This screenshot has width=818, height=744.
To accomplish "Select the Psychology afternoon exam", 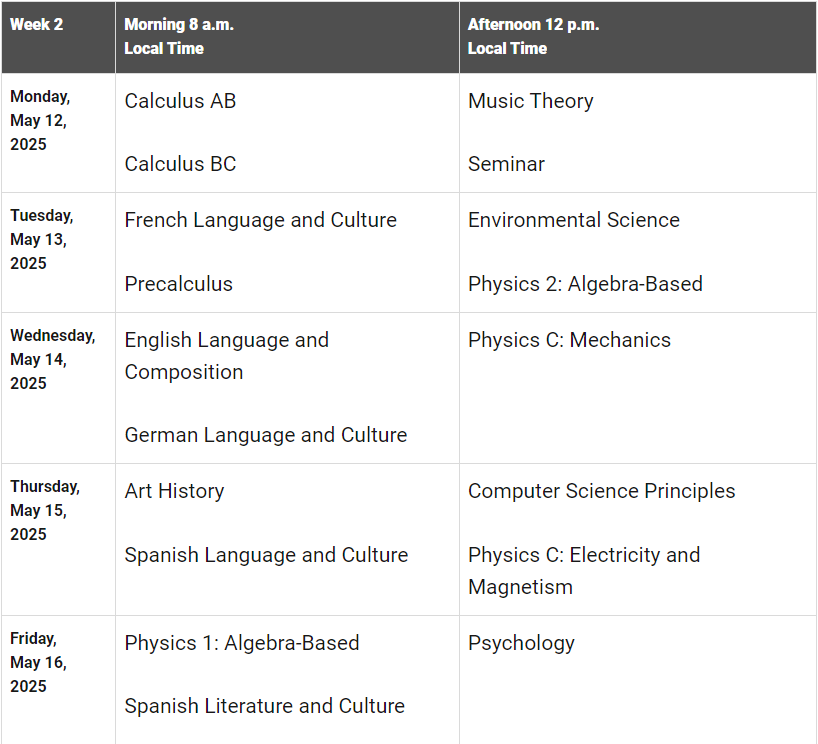I will (521, 643).
